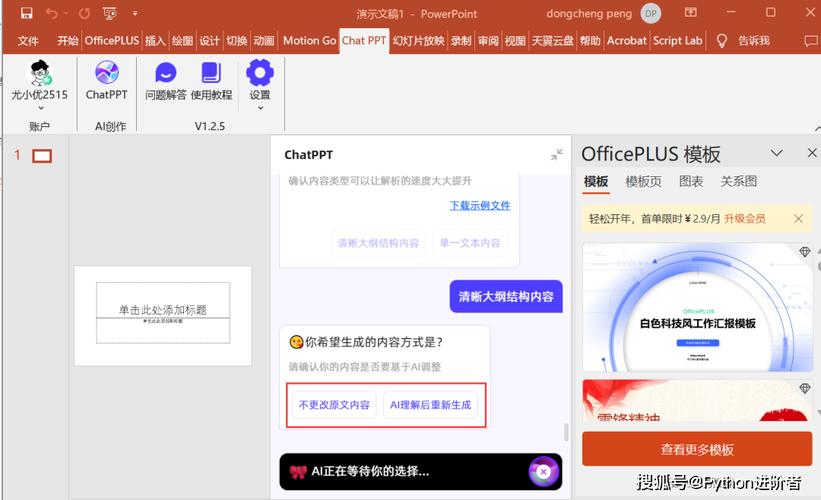
Task: Select the 视图 ribbon tab
Action: coord(515,41)
